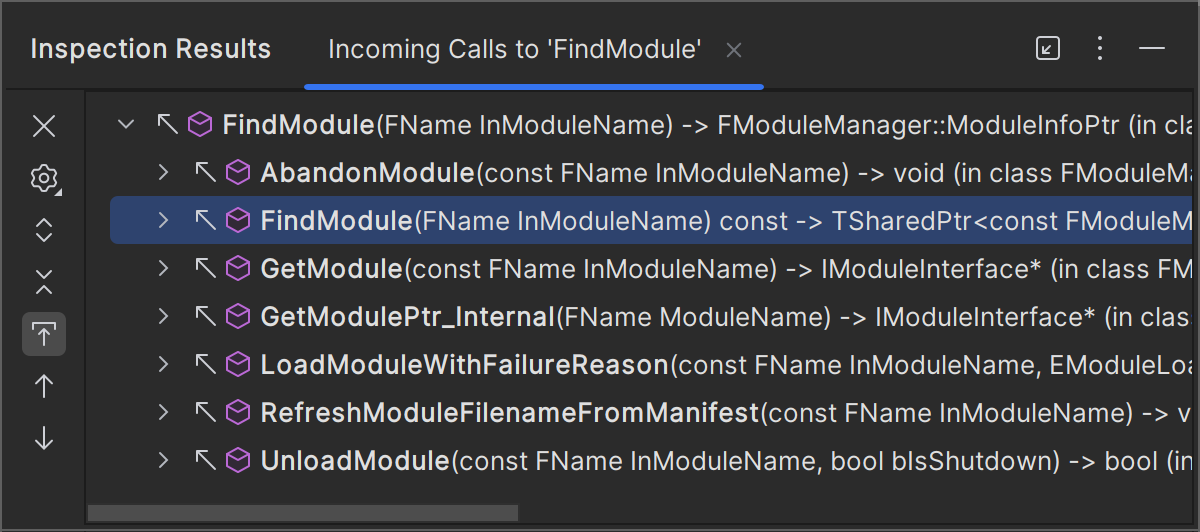Go to next occurrence down arrow

(x=44, y=438)
